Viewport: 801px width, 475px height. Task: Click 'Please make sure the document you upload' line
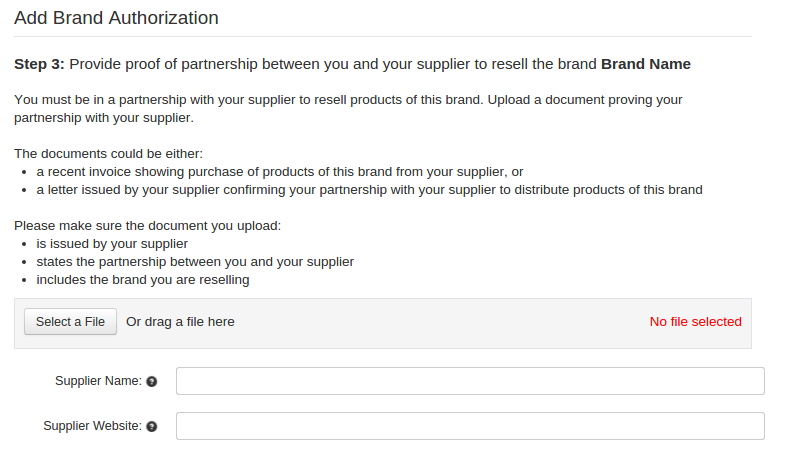pos(147,226)
